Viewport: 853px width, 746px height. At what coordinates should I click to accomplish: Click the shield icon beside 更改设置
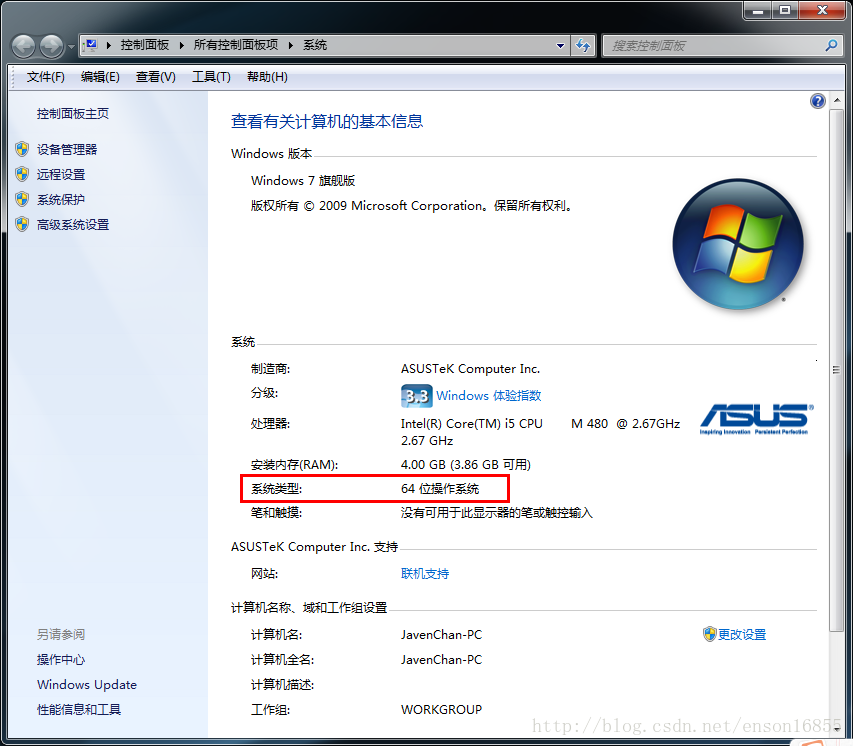click(709, 634)
